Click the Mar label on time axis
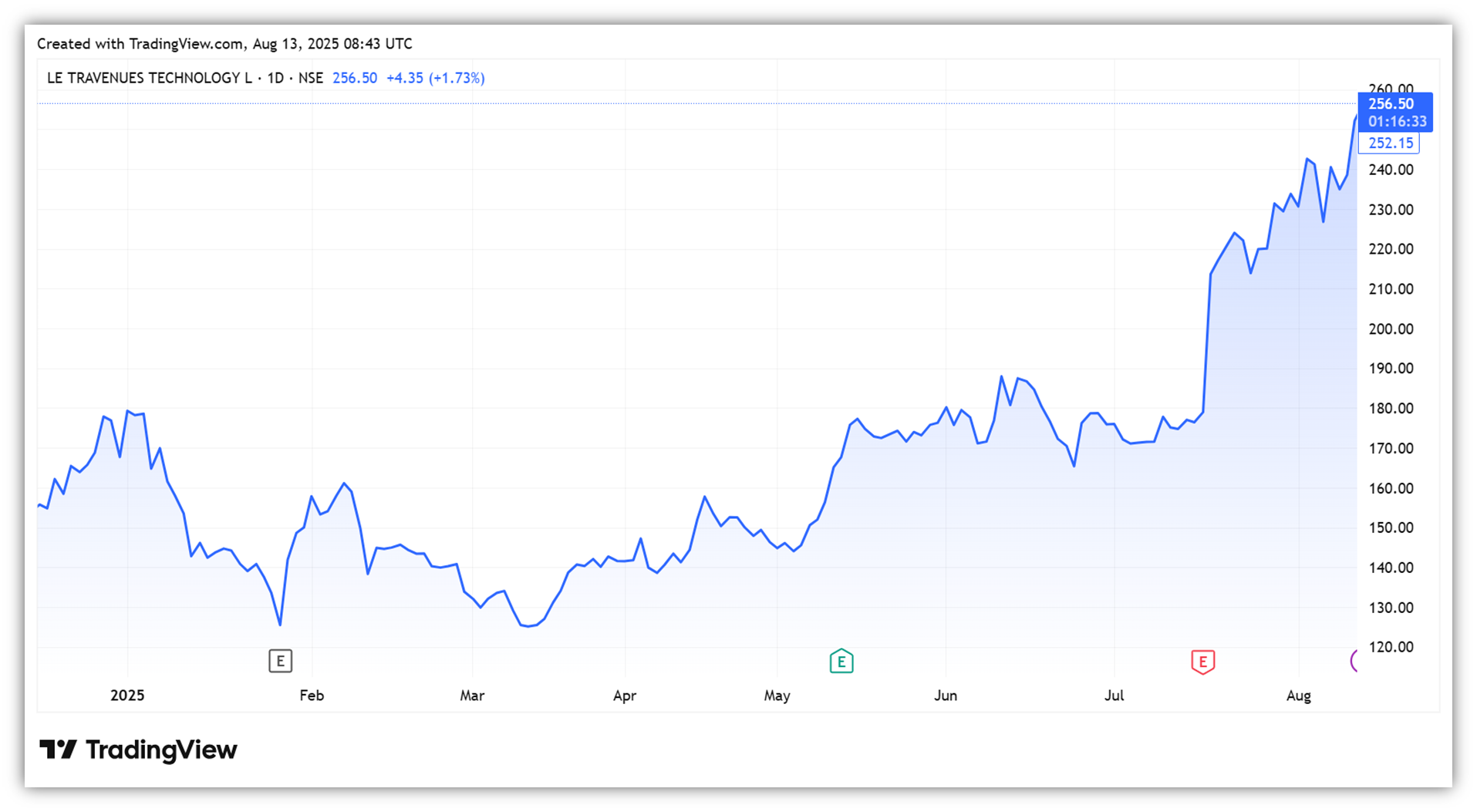1477x812 pixels. 472,696
